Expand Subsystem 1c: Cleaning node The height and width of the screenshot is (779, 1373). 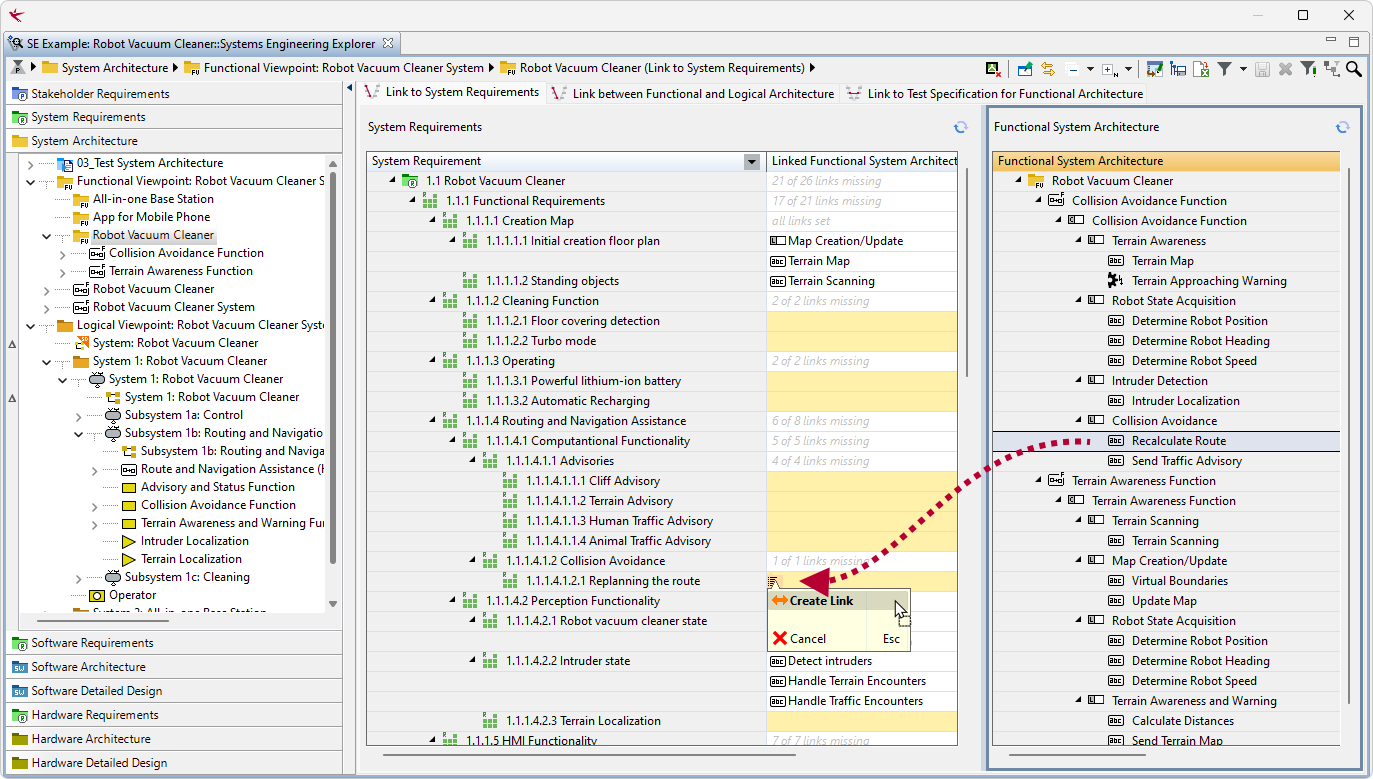[x=78, y=577]
